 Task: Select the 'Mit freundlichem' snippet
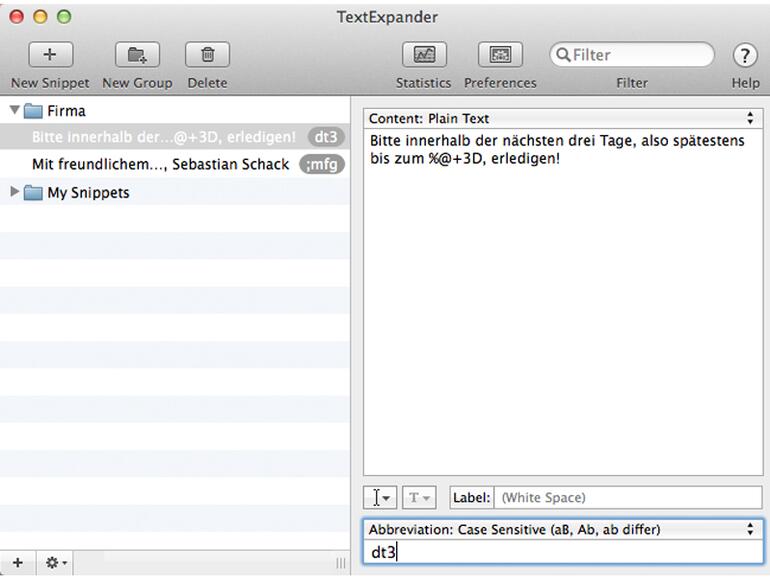[x=160, y=164]
